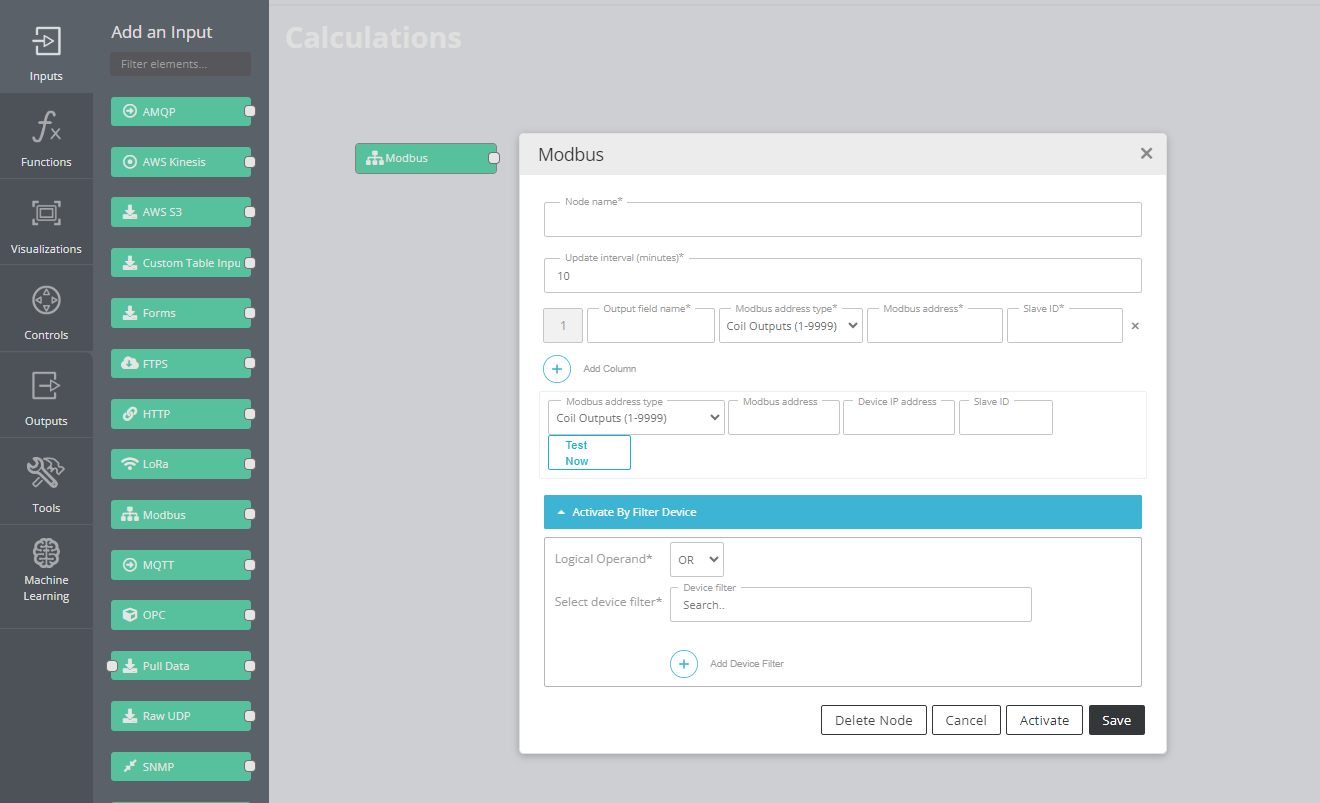Select the Raw UDP input element

(180, 716)
